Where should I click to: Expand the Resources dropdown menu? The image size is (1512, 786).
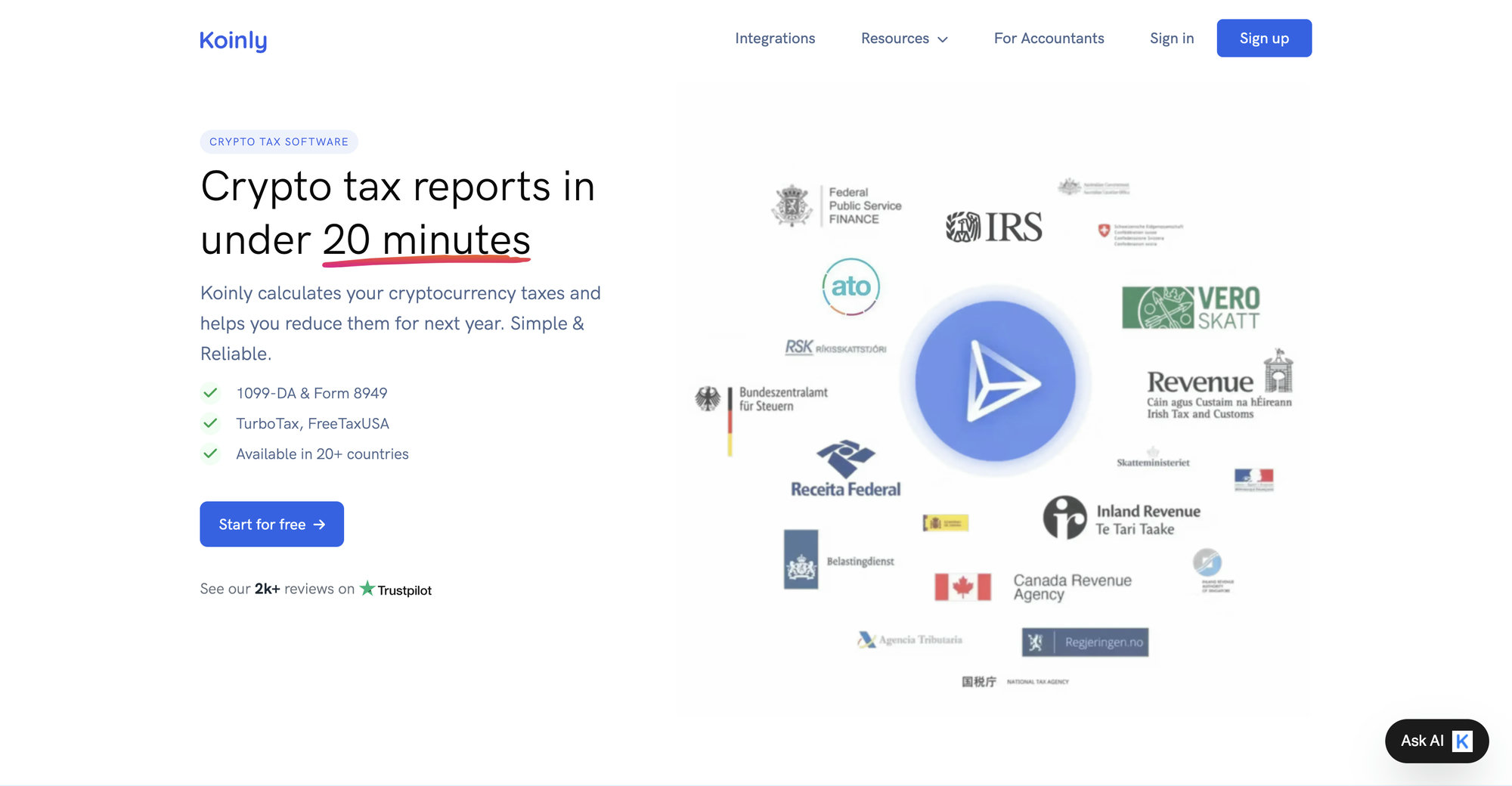[x=904, y=39]
